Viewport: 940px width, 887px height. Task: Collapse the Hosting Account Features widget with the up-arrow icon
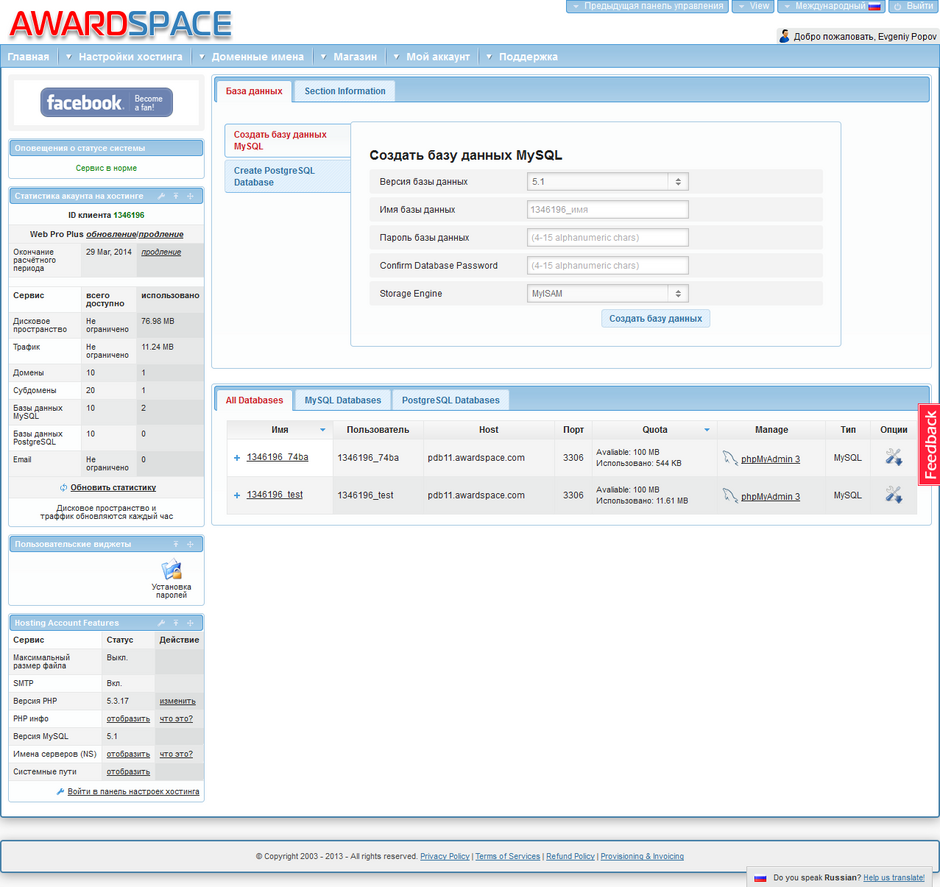click(x=176, y=623)
